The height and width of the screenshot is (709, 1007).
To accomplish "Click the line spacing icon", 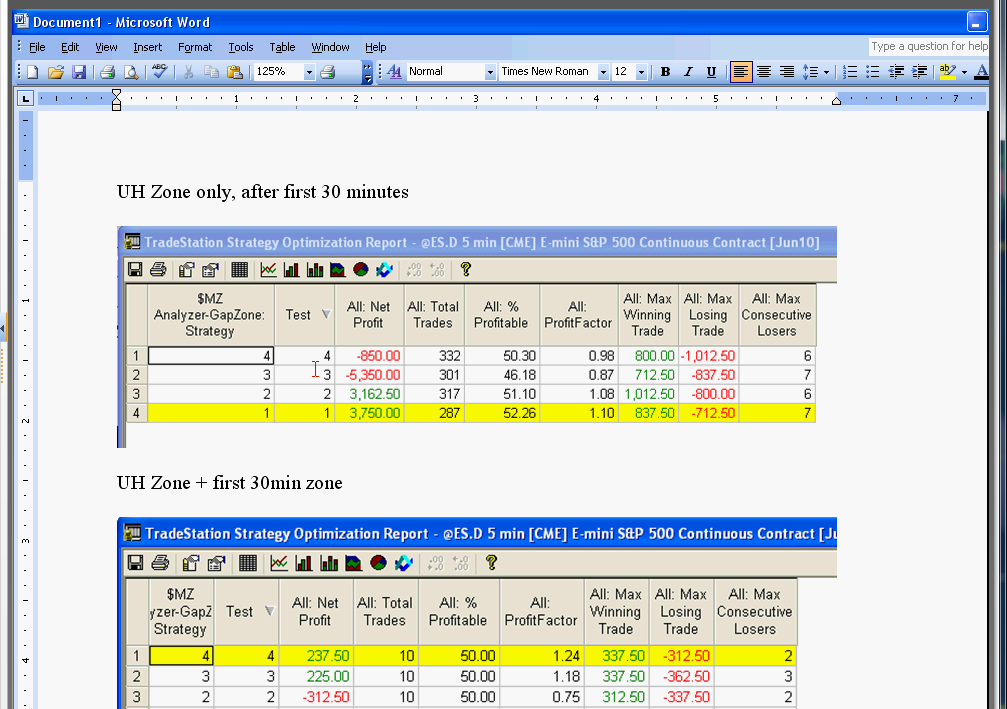I will coord(810,72).
